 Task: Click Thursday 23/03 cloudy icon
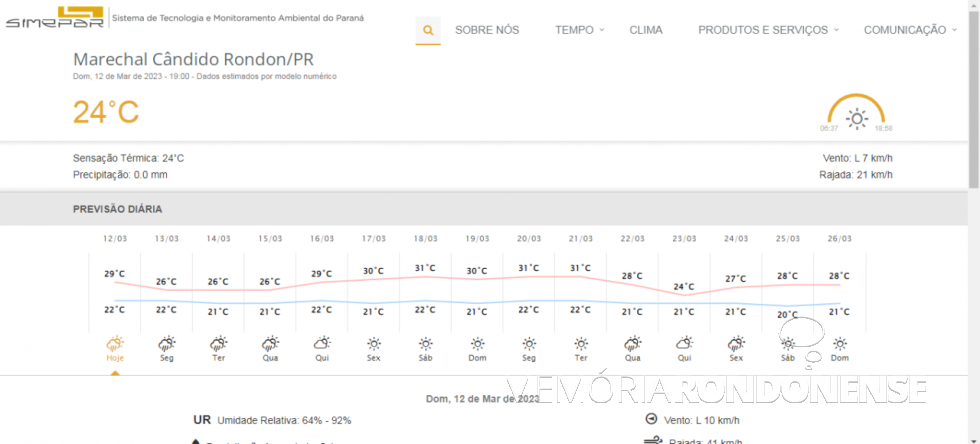684,343
